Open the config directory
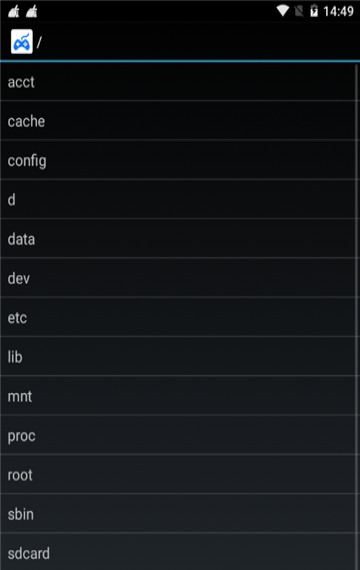The width and height of the screenshot is (360, 570). (178, 160)
